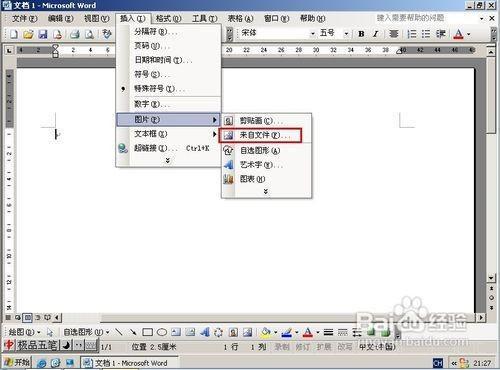Screen dimensions: 500x370
Task: Toggle numbered list formatting
Action: click(x=412, y=34)
